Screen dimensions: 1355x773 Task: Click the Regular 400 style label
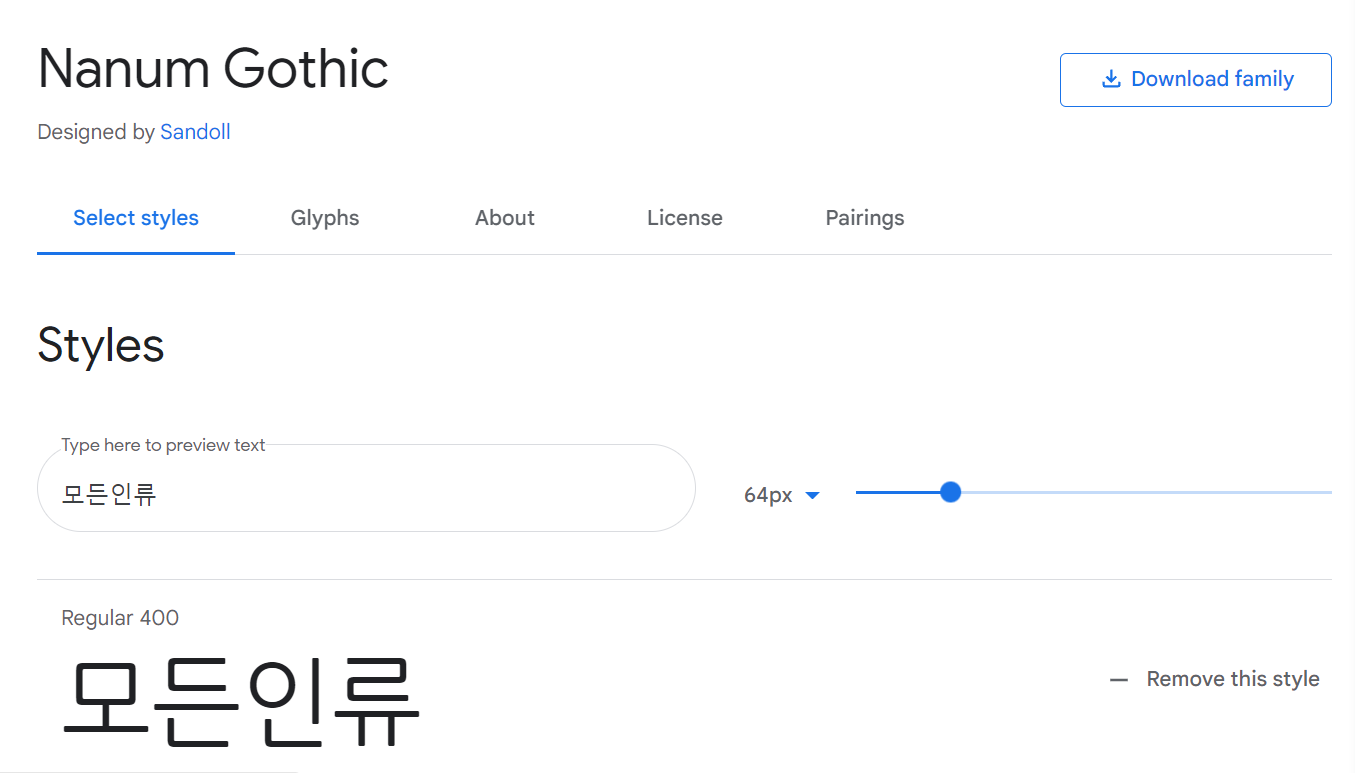(x=120, y=618)
